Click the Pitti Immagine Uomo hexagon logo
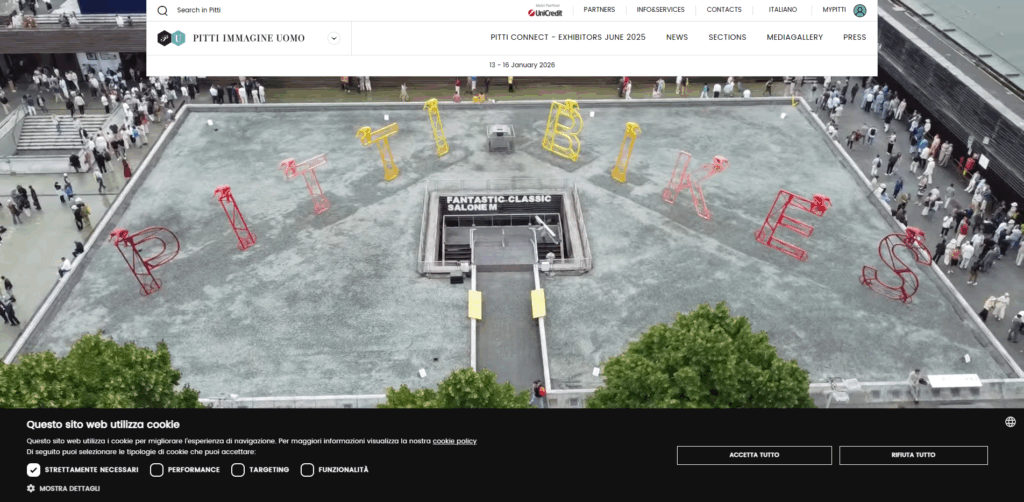Image resolution: width=1024 pixels, height=502 pixels. pos(171,38)
